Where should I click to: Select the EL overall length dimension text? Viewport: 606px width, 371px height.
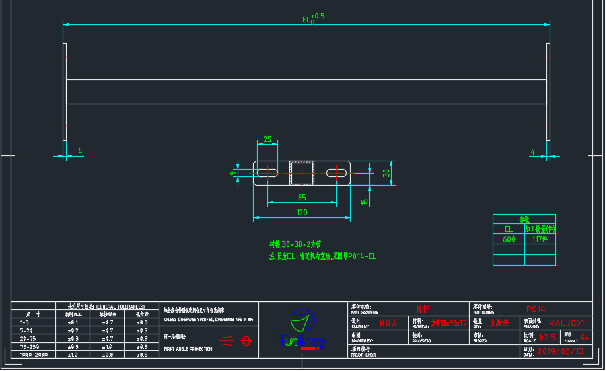313,18
